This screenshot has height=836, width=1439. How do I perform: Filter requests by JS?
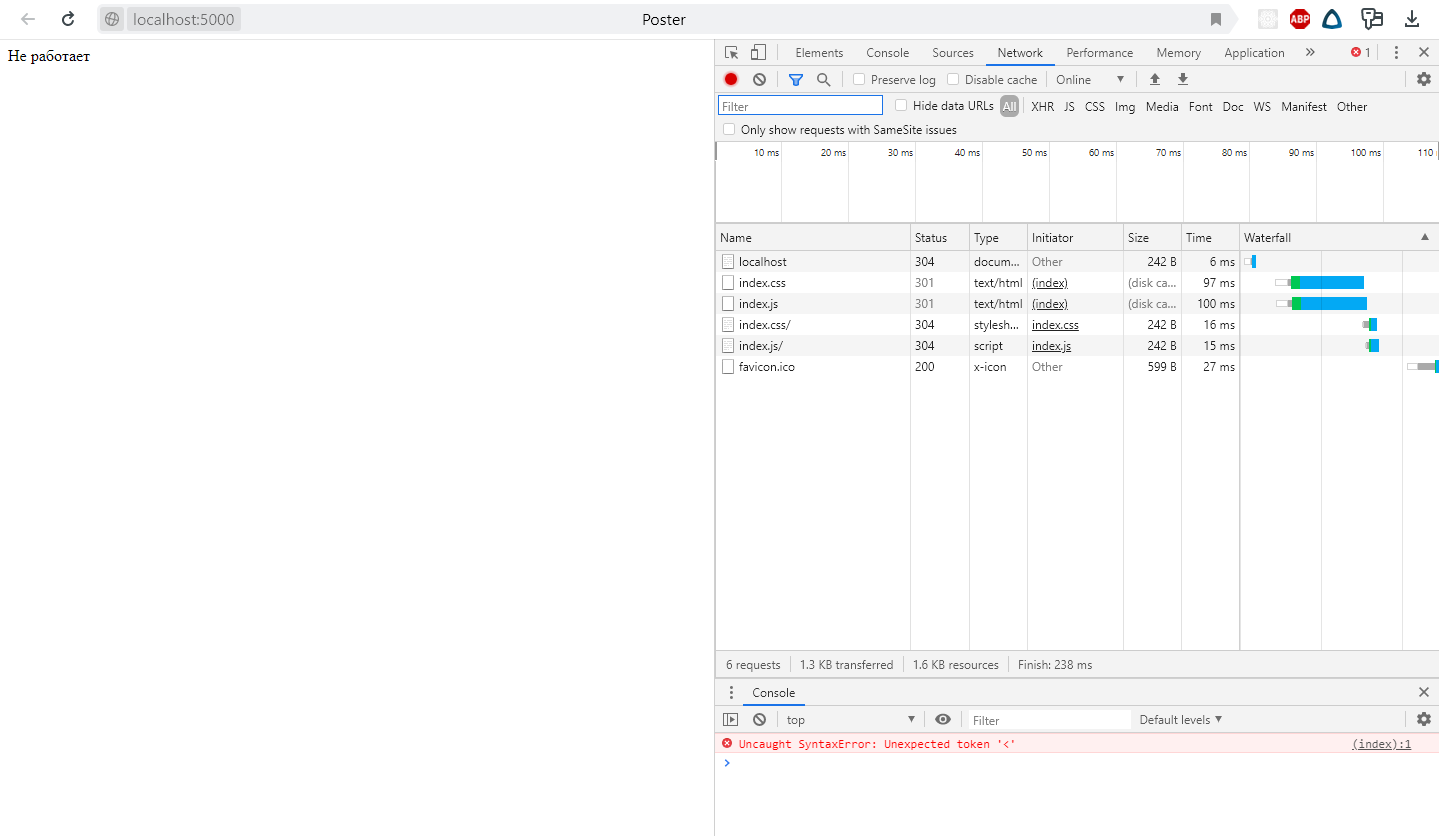point(1069,106)
